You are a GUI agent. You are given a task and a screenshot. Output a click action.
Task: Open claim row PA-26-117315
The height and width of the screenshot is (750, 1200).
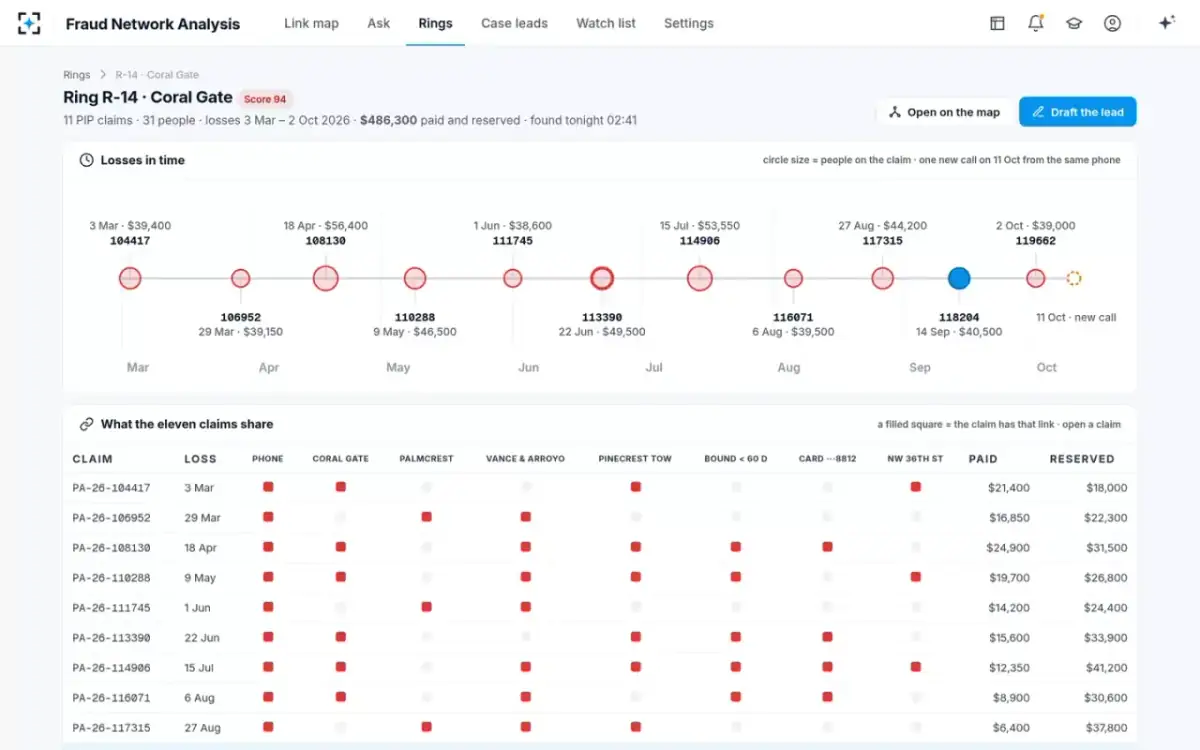click(x=600, y=728)
